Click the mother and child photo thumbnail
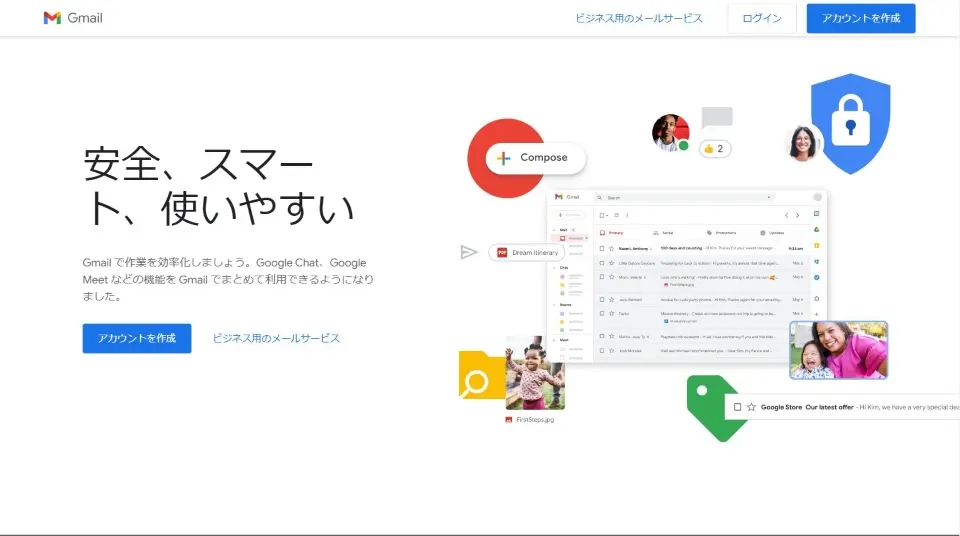Screen dimensions: 960x536 [x=838, y=350]
